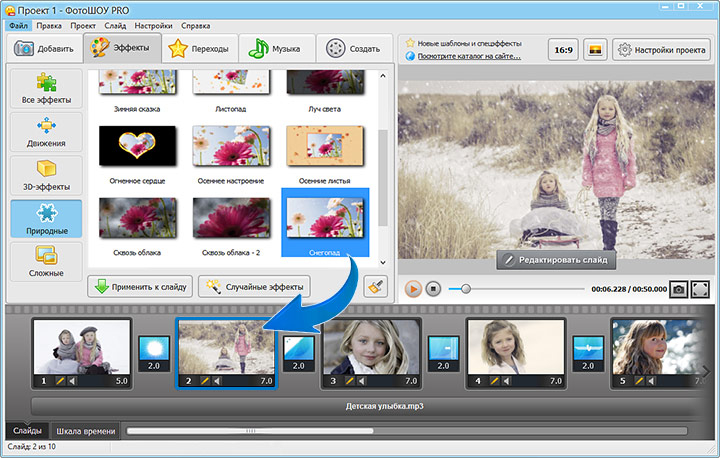Toggle the speaker icon on slide 4
The image size is (720, 458).
(x=506, y=381)
